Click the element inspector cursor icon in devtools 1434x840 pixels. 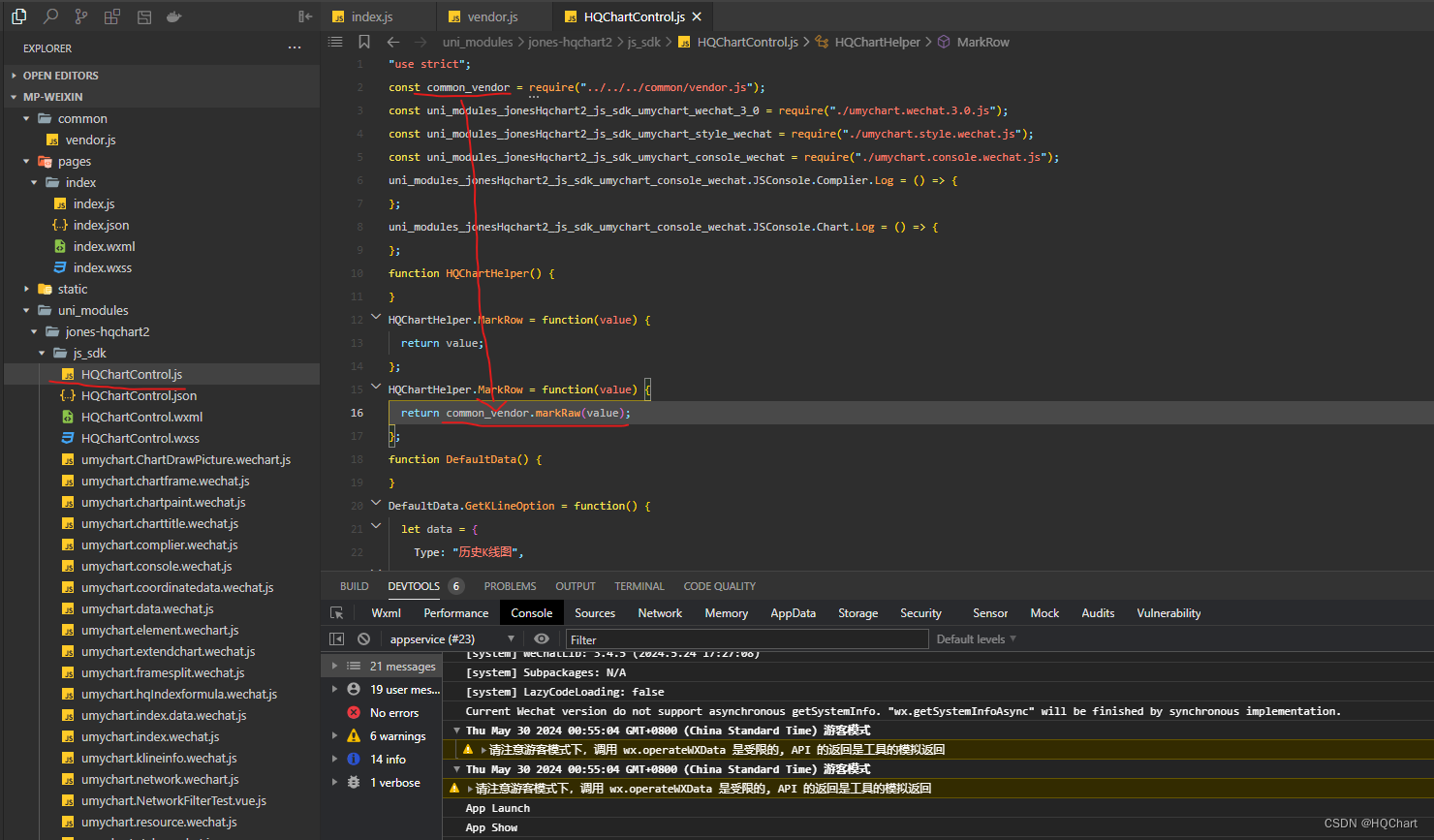click(x=337, y=613)
